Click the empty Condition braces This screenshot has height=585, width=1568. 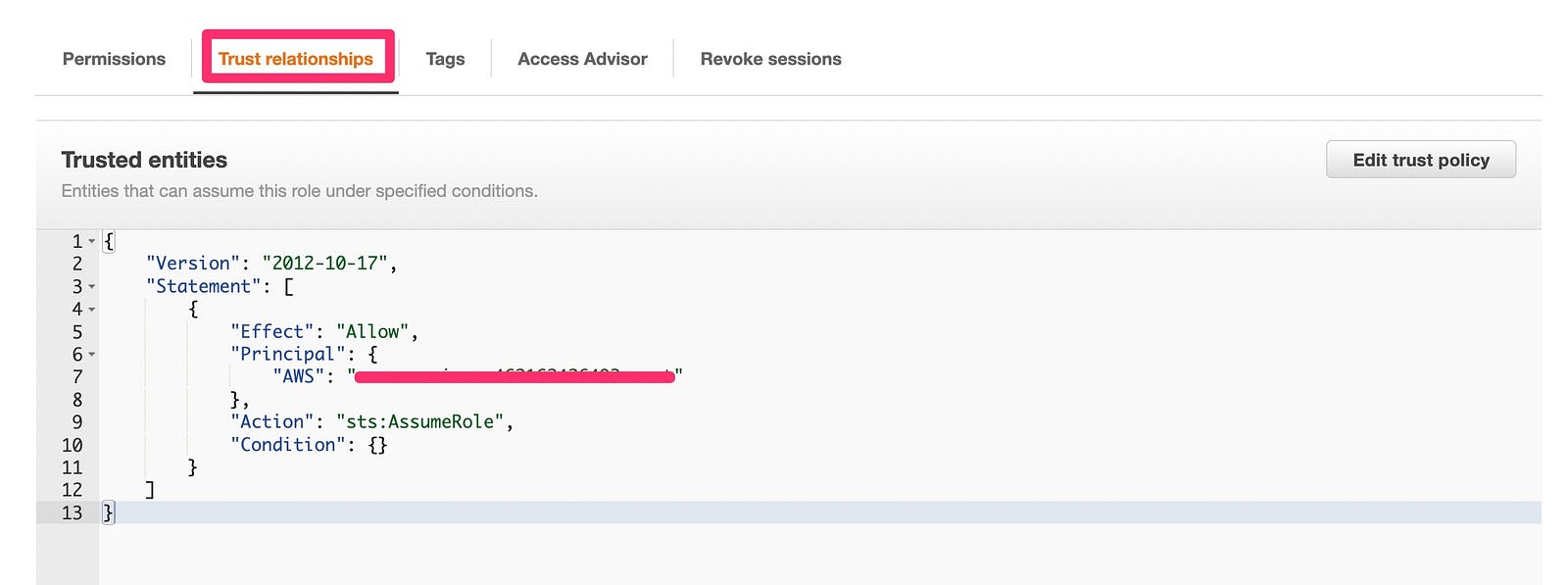pyautogui.click(x=377, y=445)
